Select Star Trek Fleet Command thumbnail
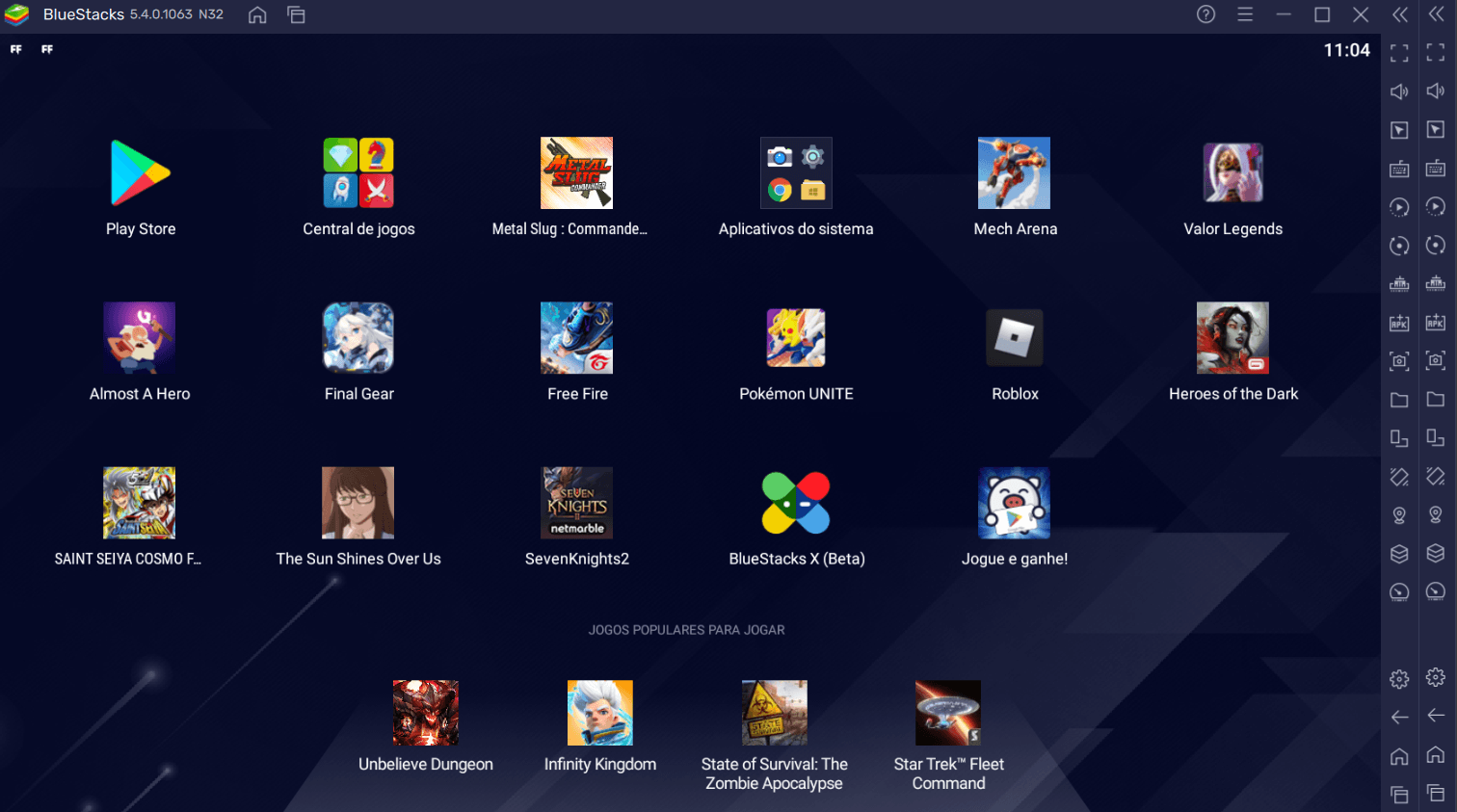The image size is (1457, 812). pos(948,713)
